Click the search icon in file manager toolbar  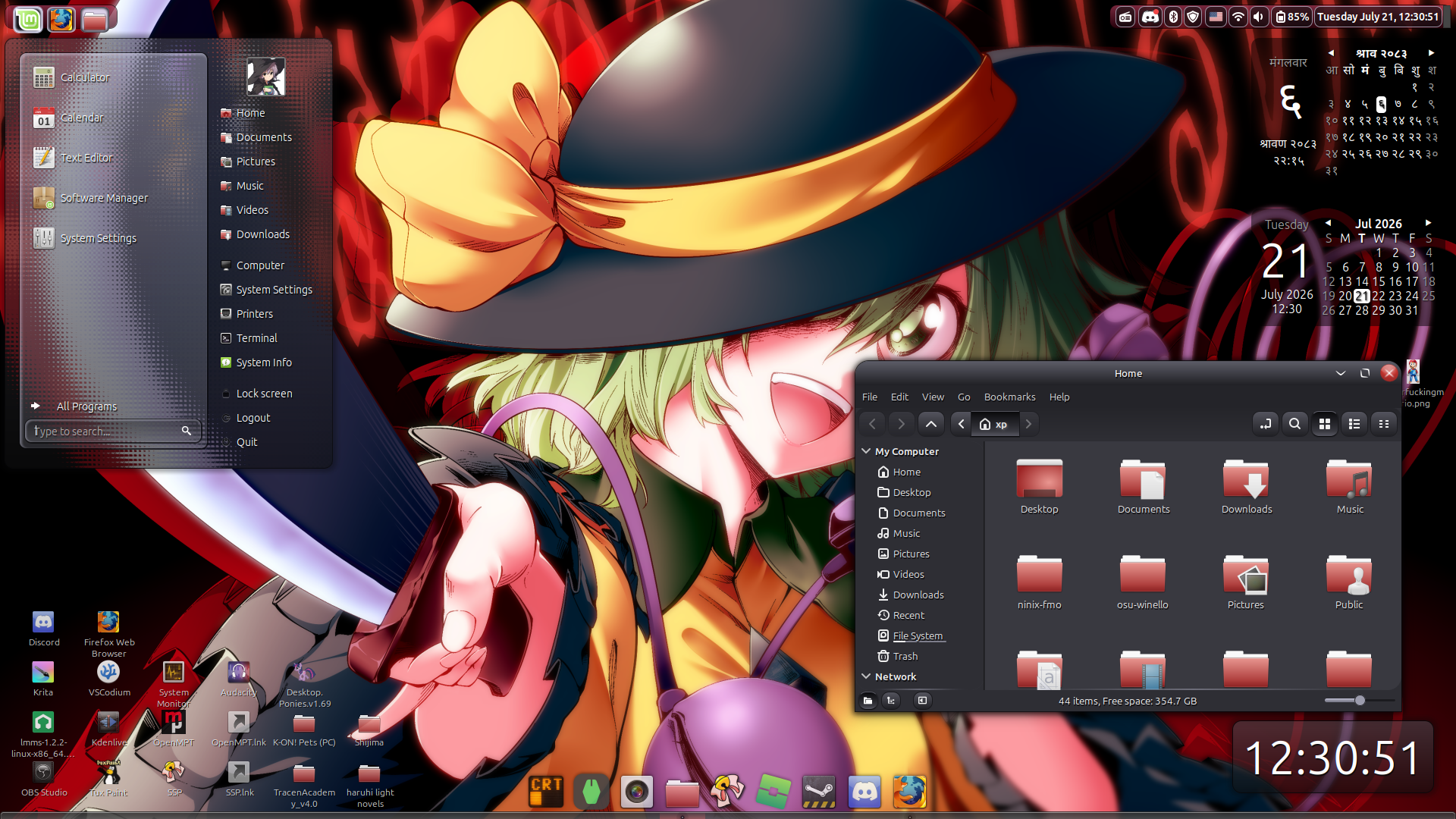1294,424
